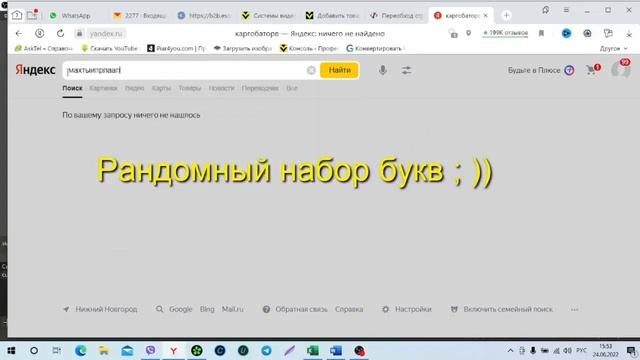Screen dimensions: 640x360
Task: Clear the search query with X icon
Action: pos(311,71)
